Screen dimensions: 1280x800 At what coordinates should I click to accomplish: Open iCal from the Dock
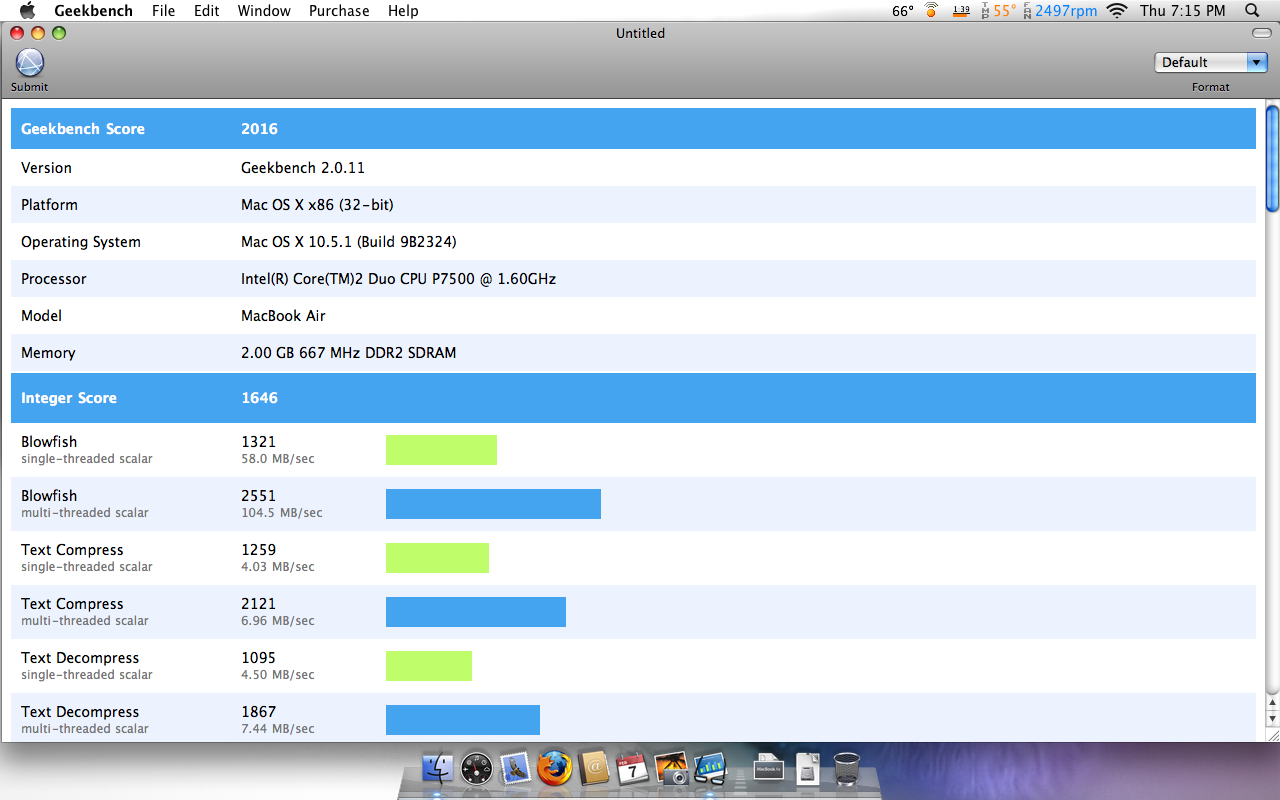(x=632, y=768)
